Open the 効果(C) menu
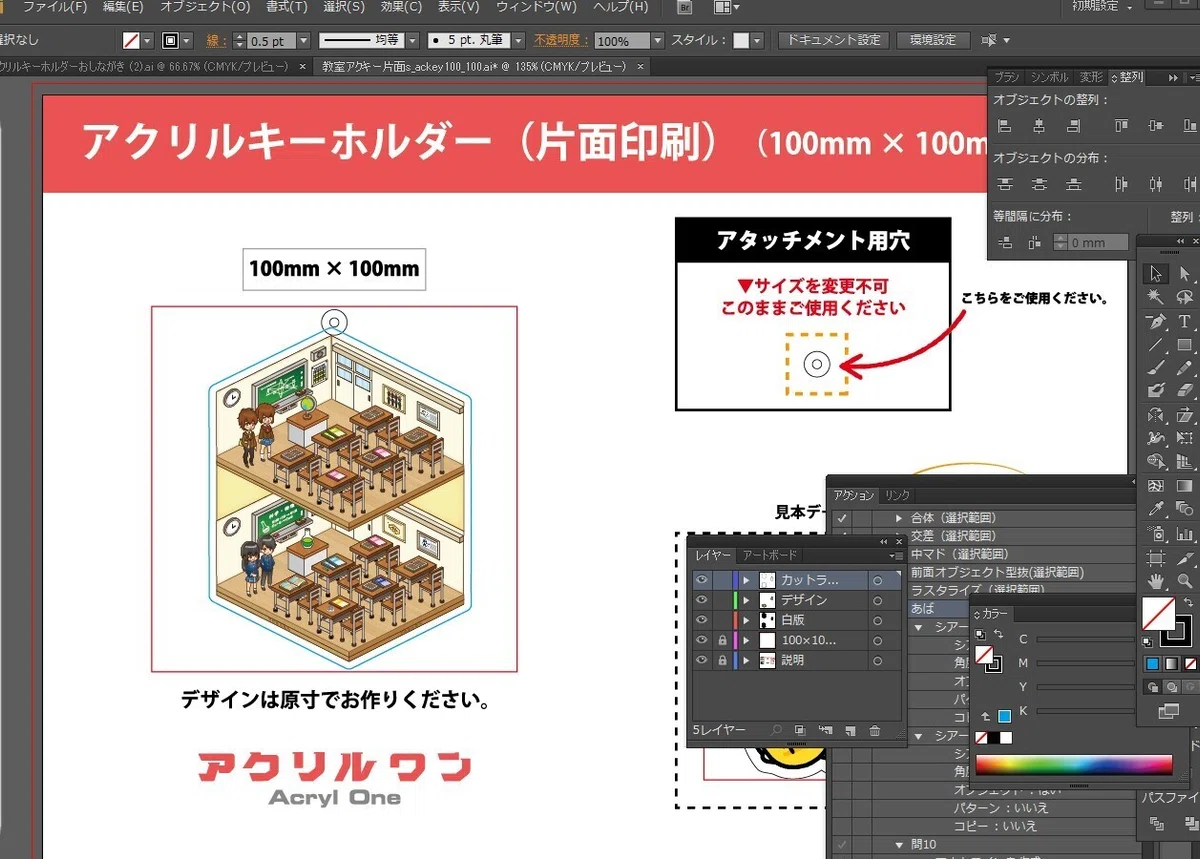1200x859 pixels. click(401, 7)
